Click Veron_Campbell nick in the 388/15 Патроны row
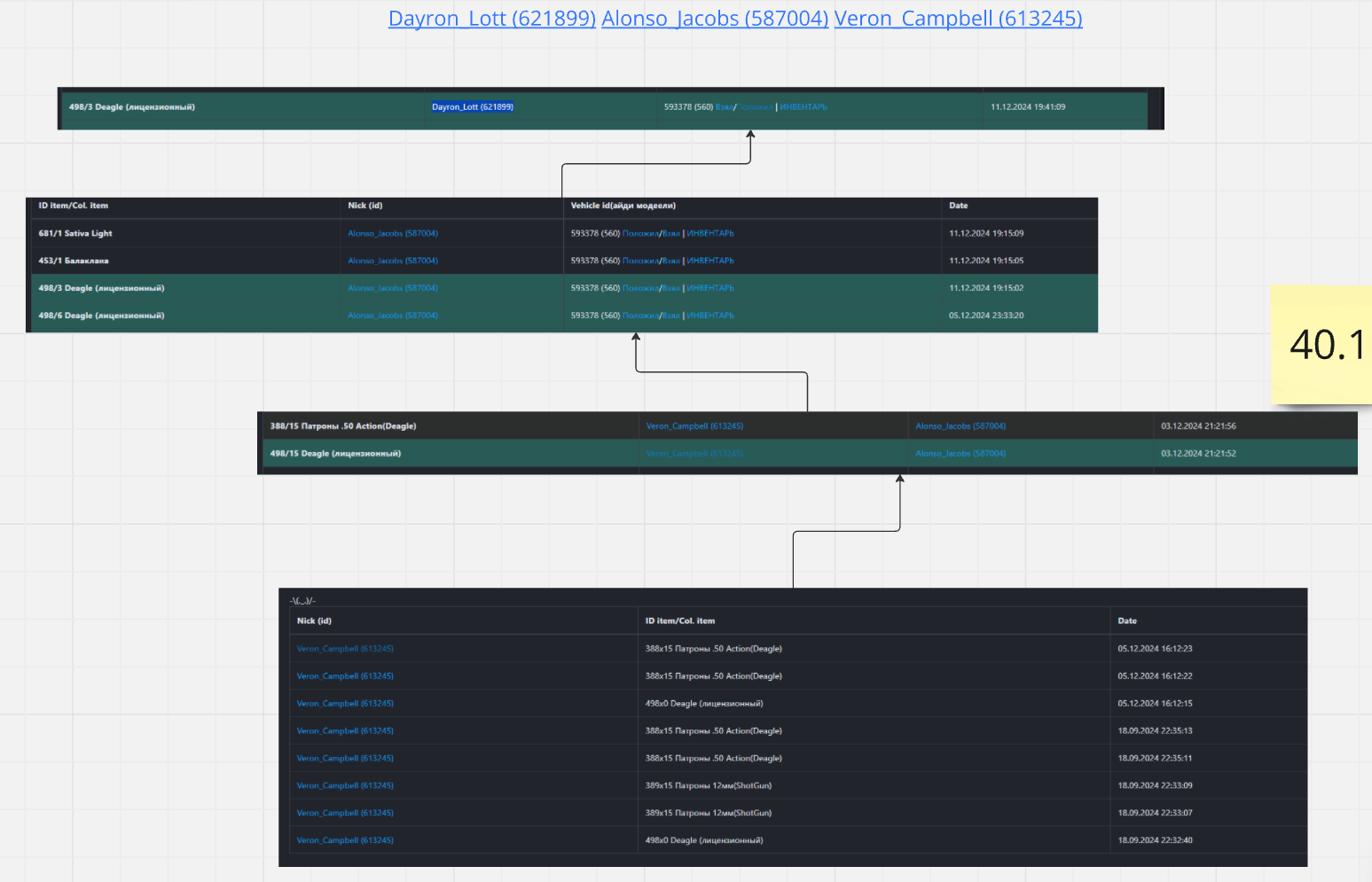This screenshot has width=1372, height=882. [x=694, y=426]
